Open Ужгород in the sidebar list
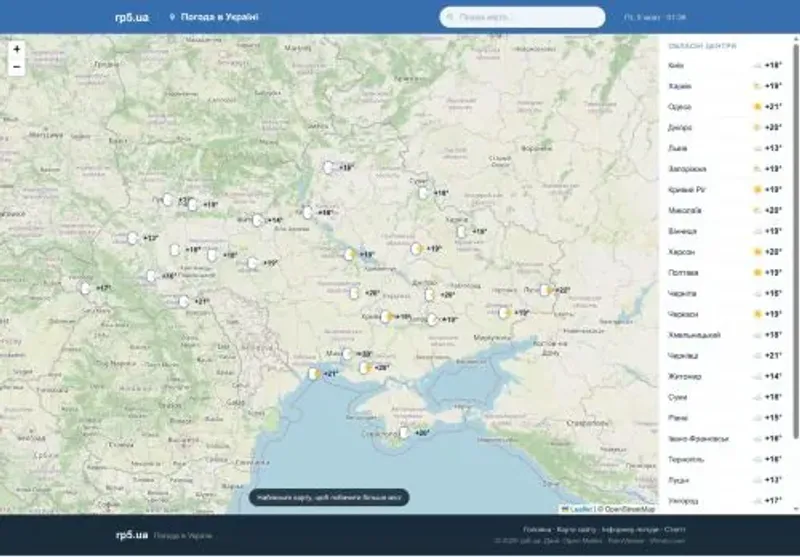800x557 pixels. (724, 501)
